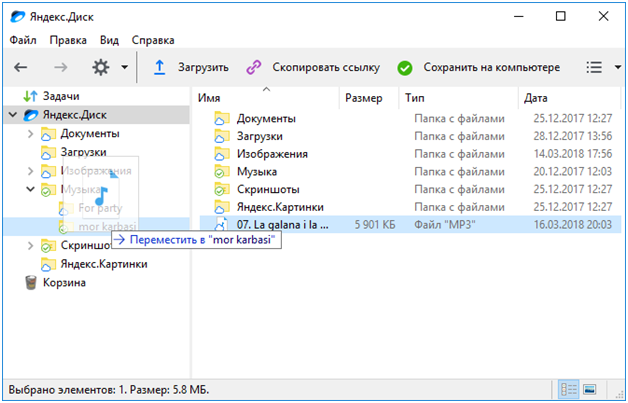
Task: Open the Справка menu
Action: point(153,40)
